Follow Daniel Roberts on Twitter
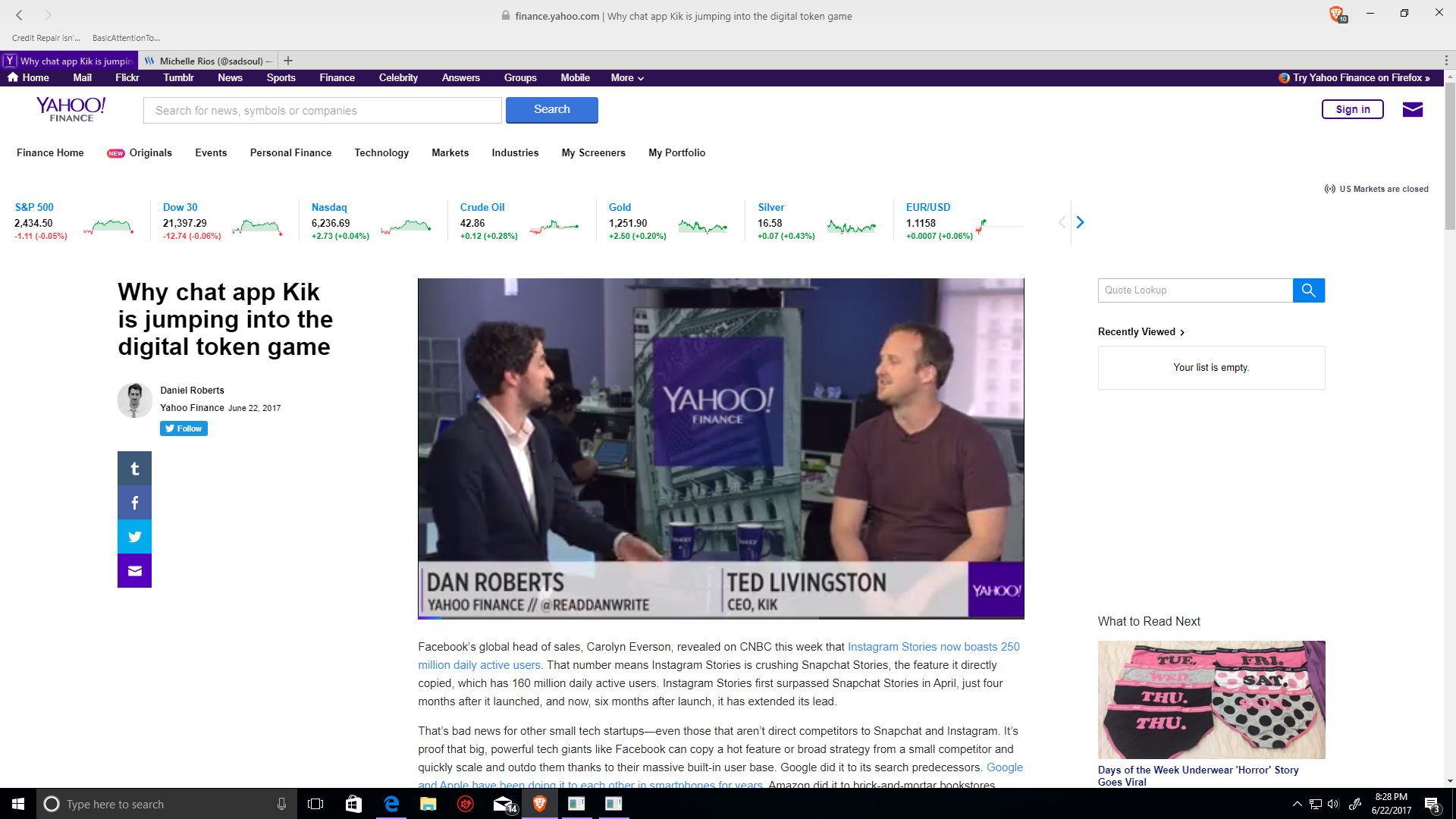Screen dimensions: 1456x819 pyautogui.click(x=184, y=428)
